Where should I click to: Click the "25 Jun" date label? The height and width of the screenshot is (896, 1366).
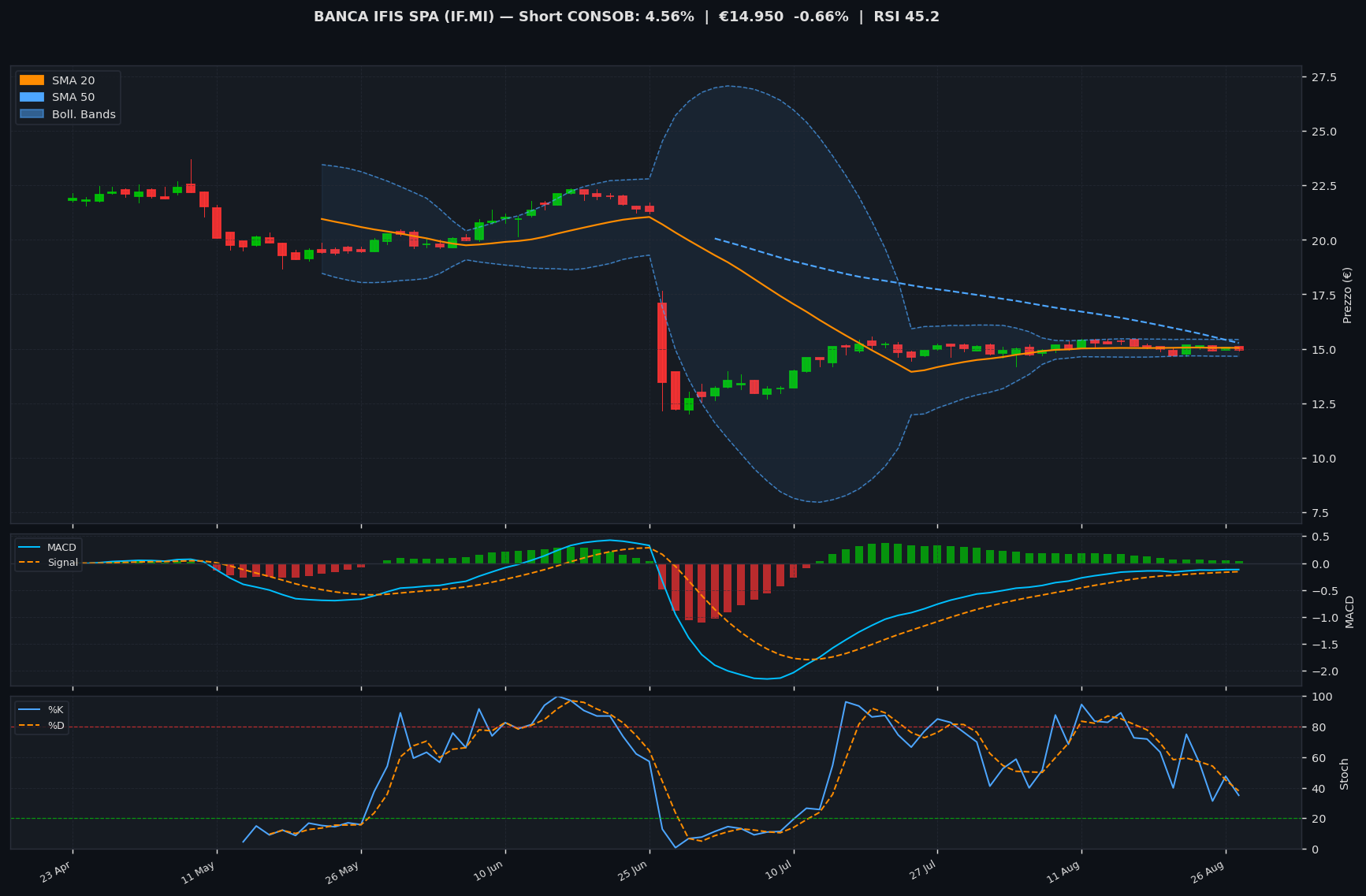pos(632,871)
